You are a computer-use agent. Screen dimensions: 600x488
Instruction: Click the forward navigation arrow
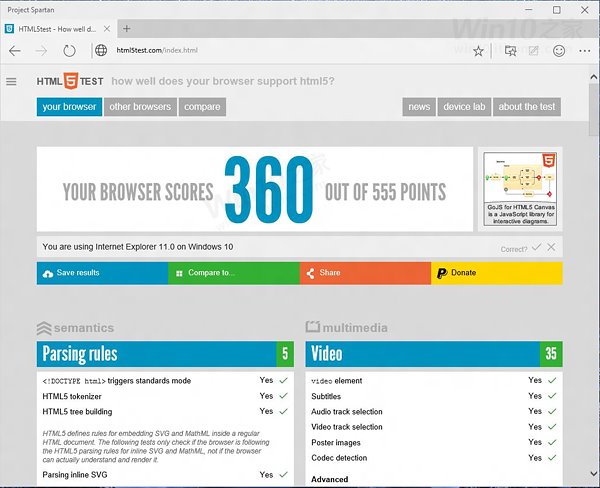point(41,51)
